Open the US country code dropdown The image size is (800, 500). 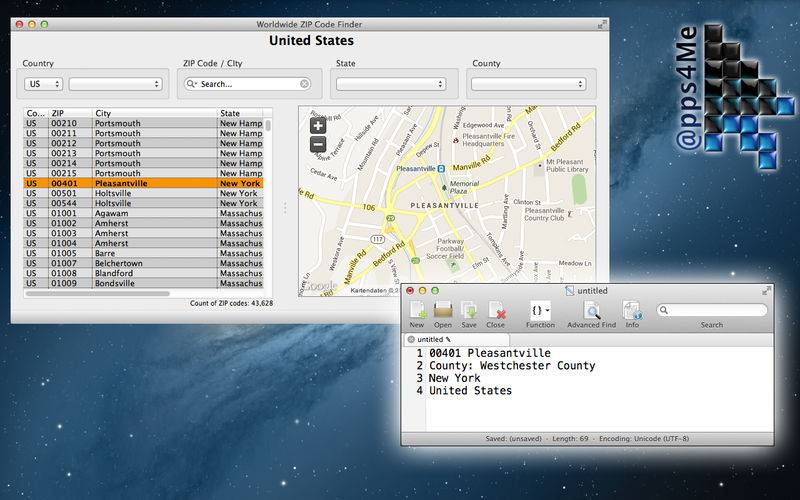tap(43, 84)
